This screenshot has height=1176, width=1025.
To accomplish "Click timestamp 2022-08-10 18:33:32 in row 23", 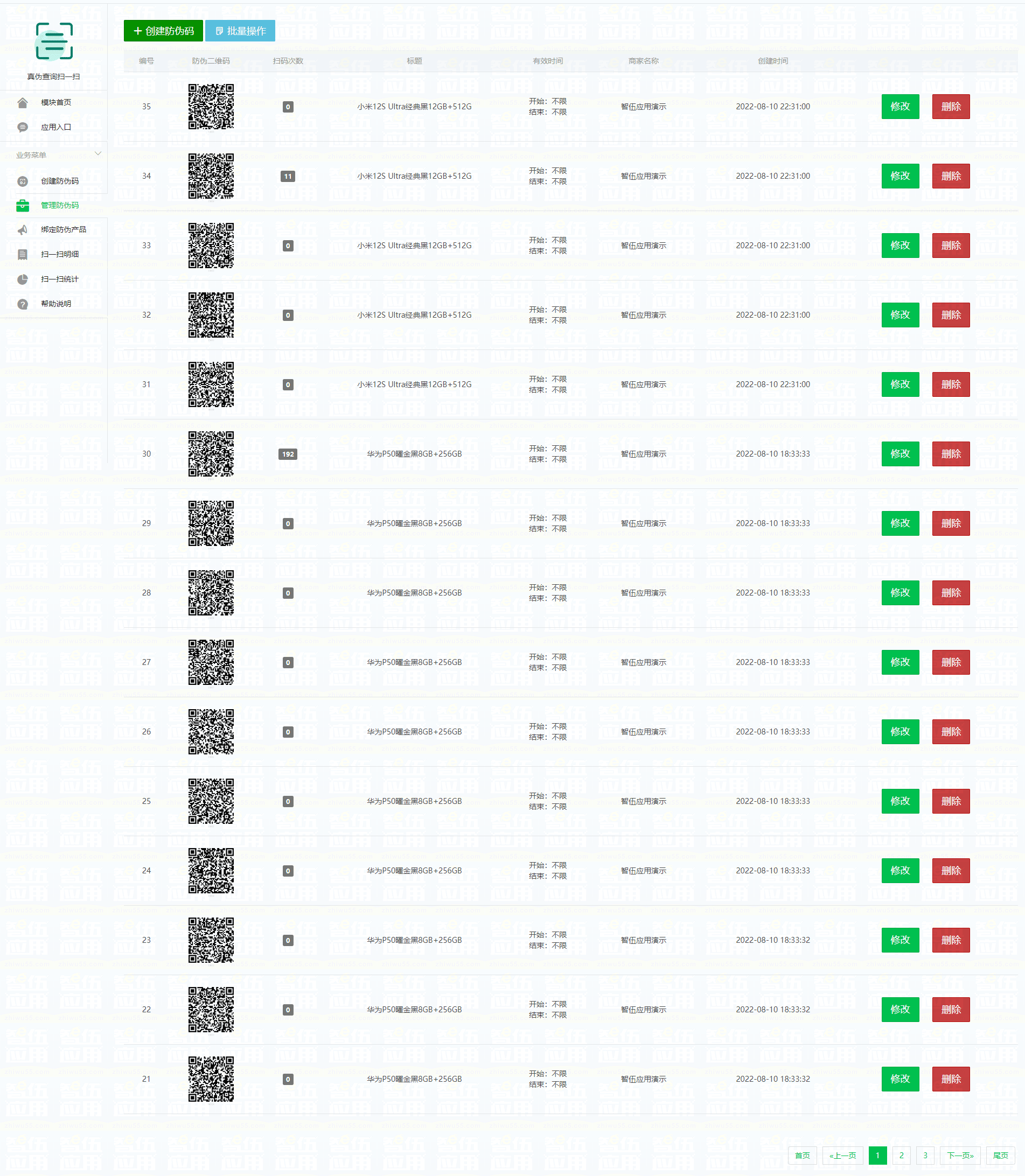I will point(773,940).
